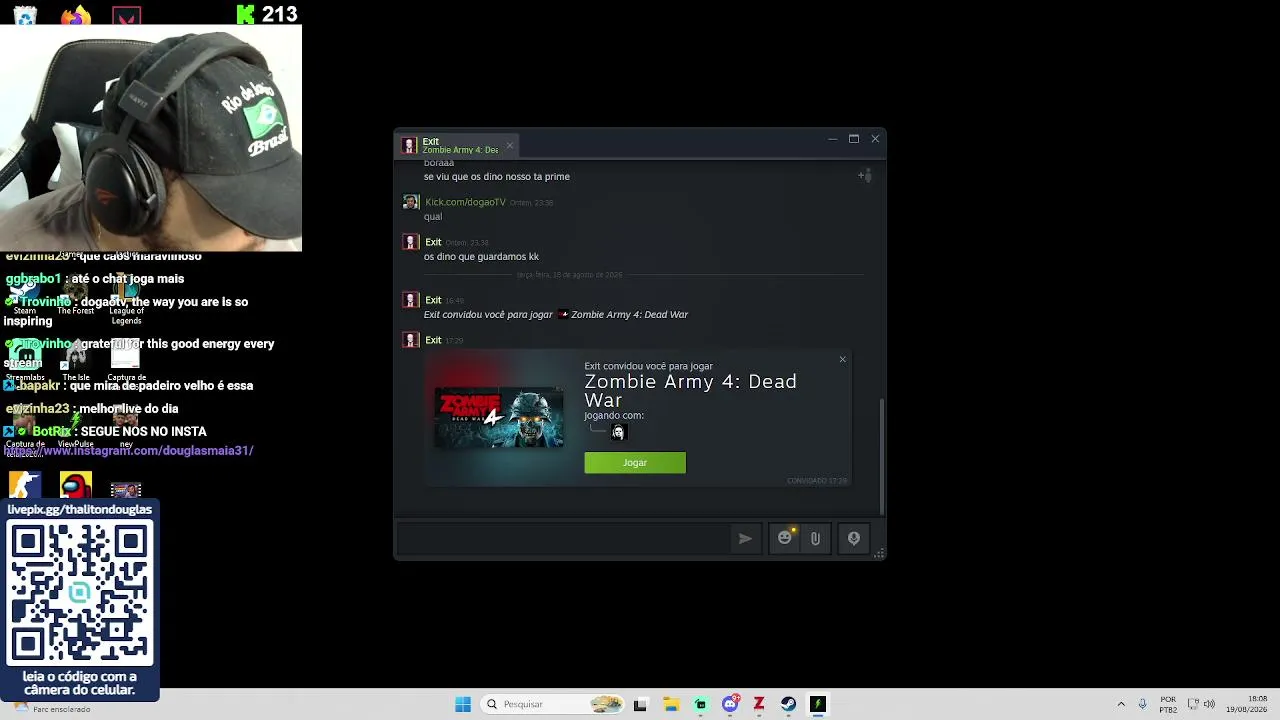The width and height of the screenshot is (1280, 720).
Task: Open the weather widget on the taskbar
Action: point(52,708)
